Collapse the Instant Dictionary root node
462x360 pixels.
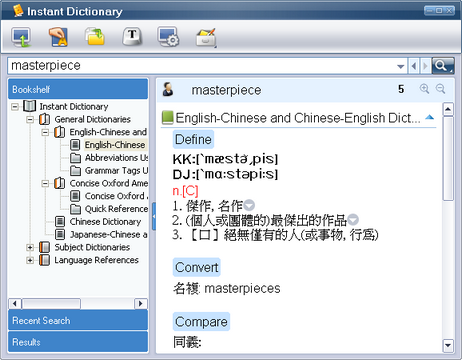click(15, 107)
